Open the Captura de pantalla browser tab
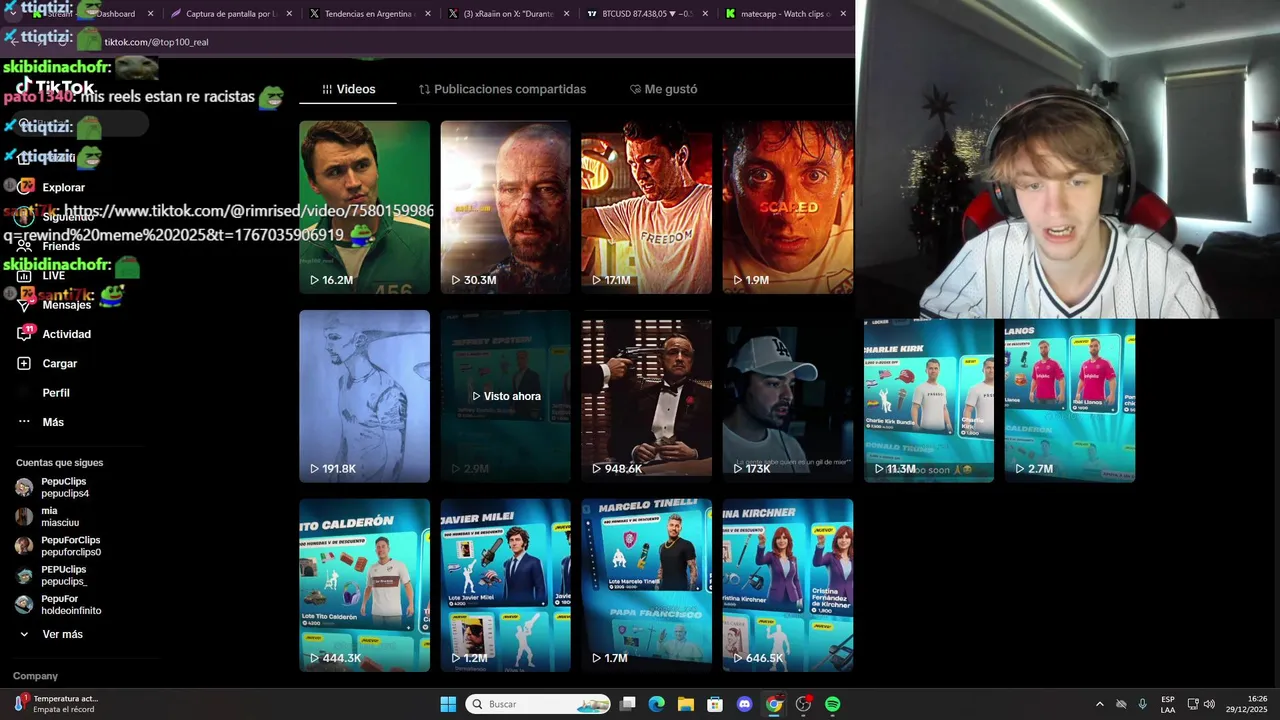 [x=229, y=14]
